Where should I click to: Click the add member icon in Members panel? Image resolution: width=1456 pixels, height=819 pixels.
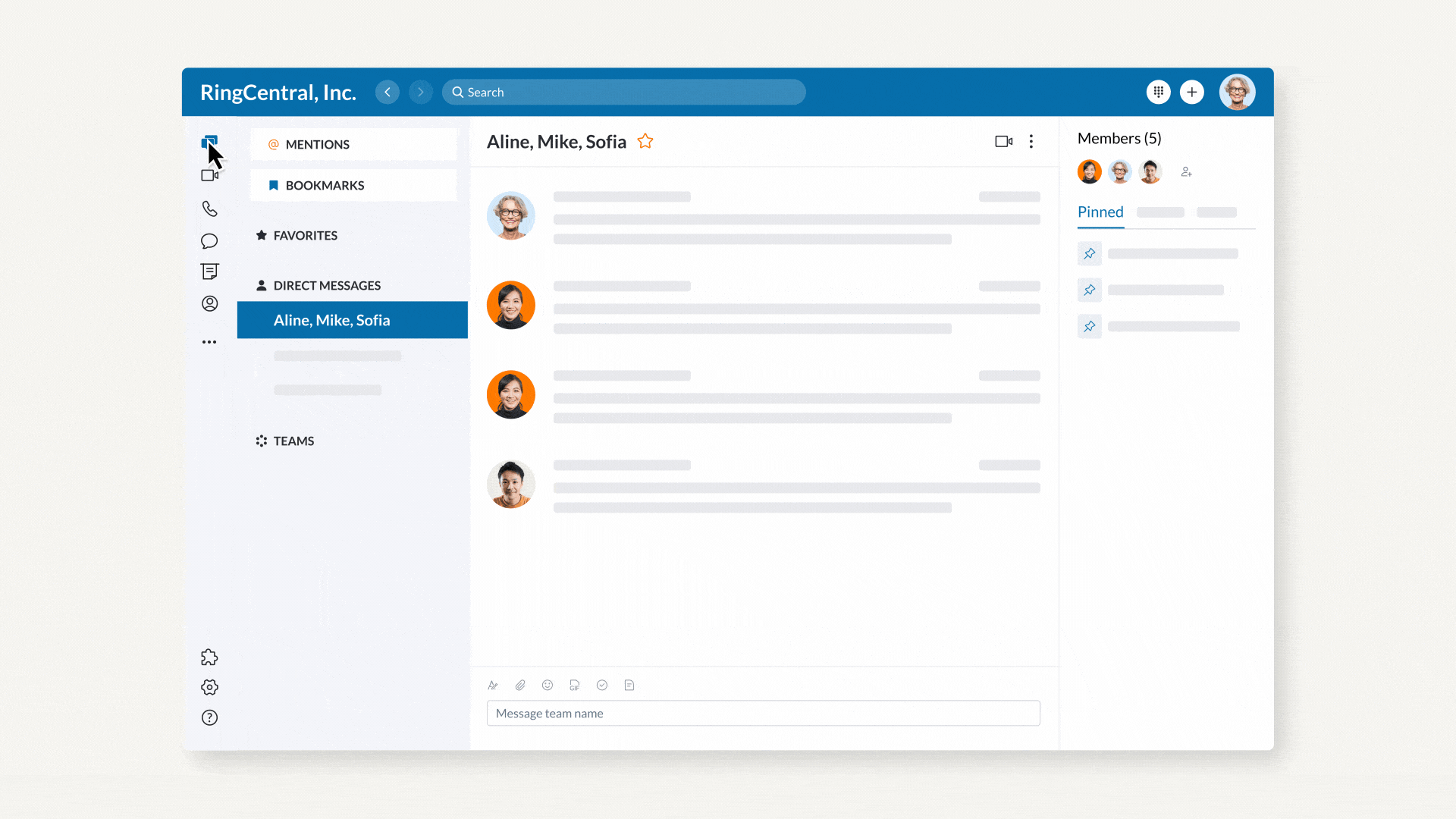(x=1185, y=172)
